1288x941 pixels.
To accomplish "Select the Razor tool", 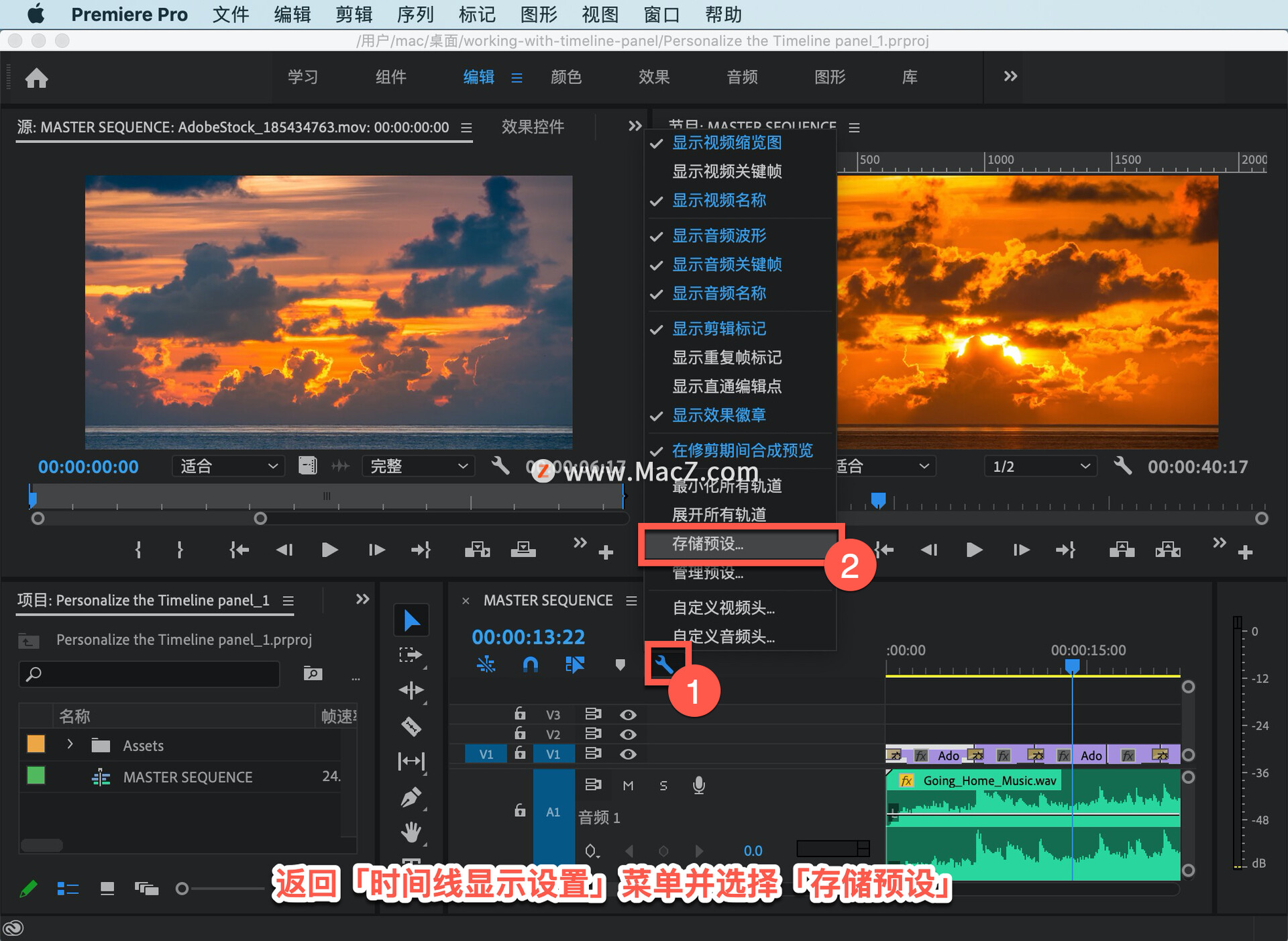I will (x=411, y=726).
